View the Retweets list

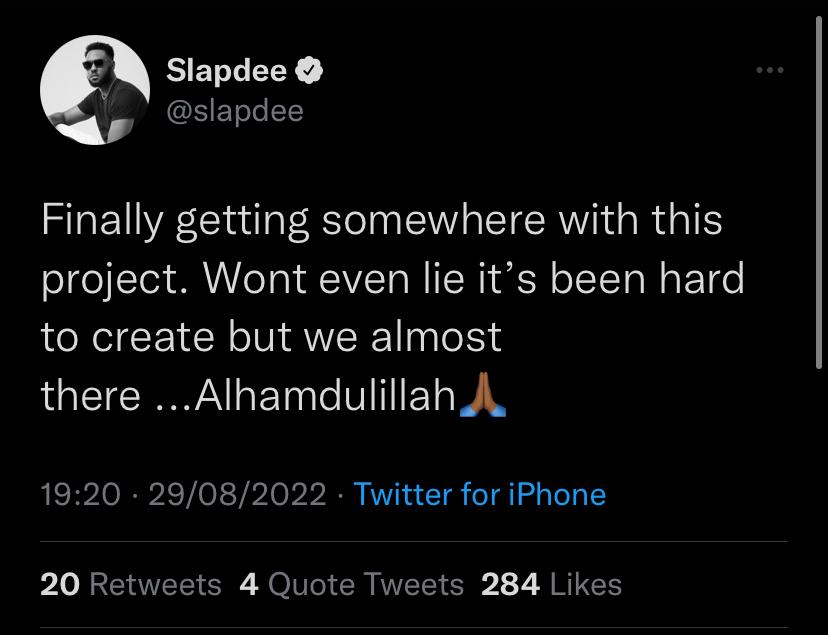131,584
